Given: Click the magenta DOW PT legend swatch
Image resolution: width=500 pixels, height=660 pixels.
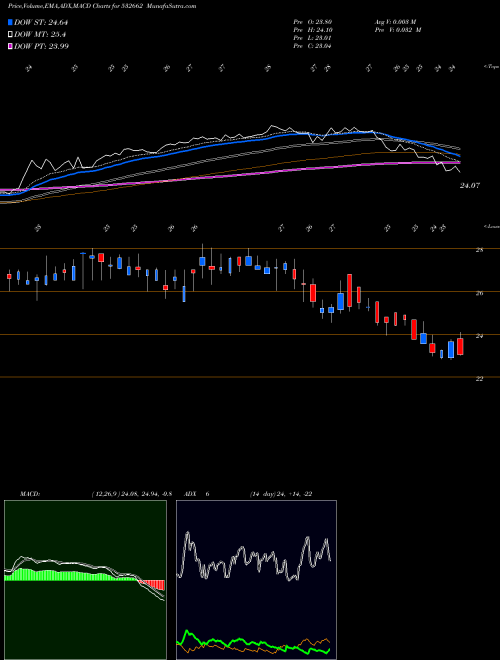Looking at the screenshot, I should (x=11, y=46).
